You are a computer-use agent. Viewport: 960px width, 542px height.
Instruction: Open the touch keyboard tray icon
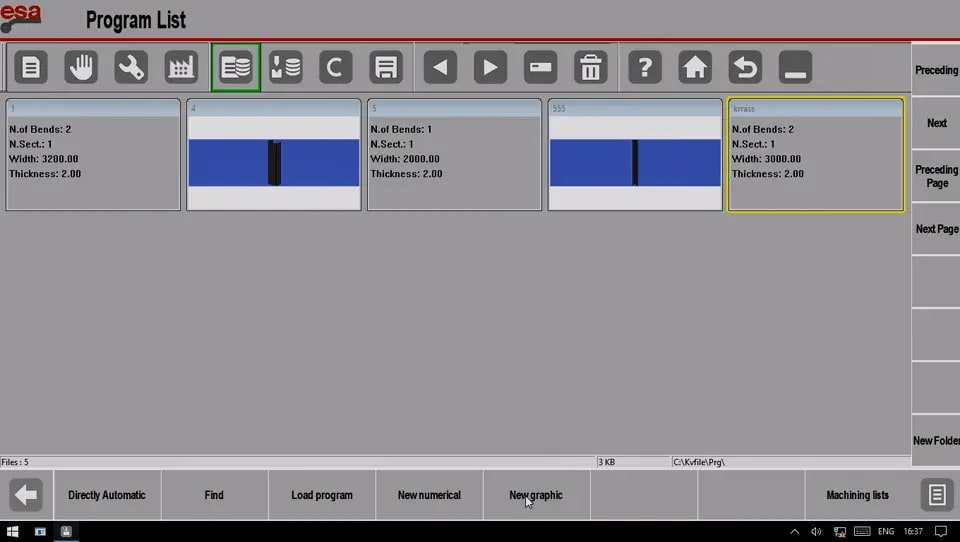862,531
